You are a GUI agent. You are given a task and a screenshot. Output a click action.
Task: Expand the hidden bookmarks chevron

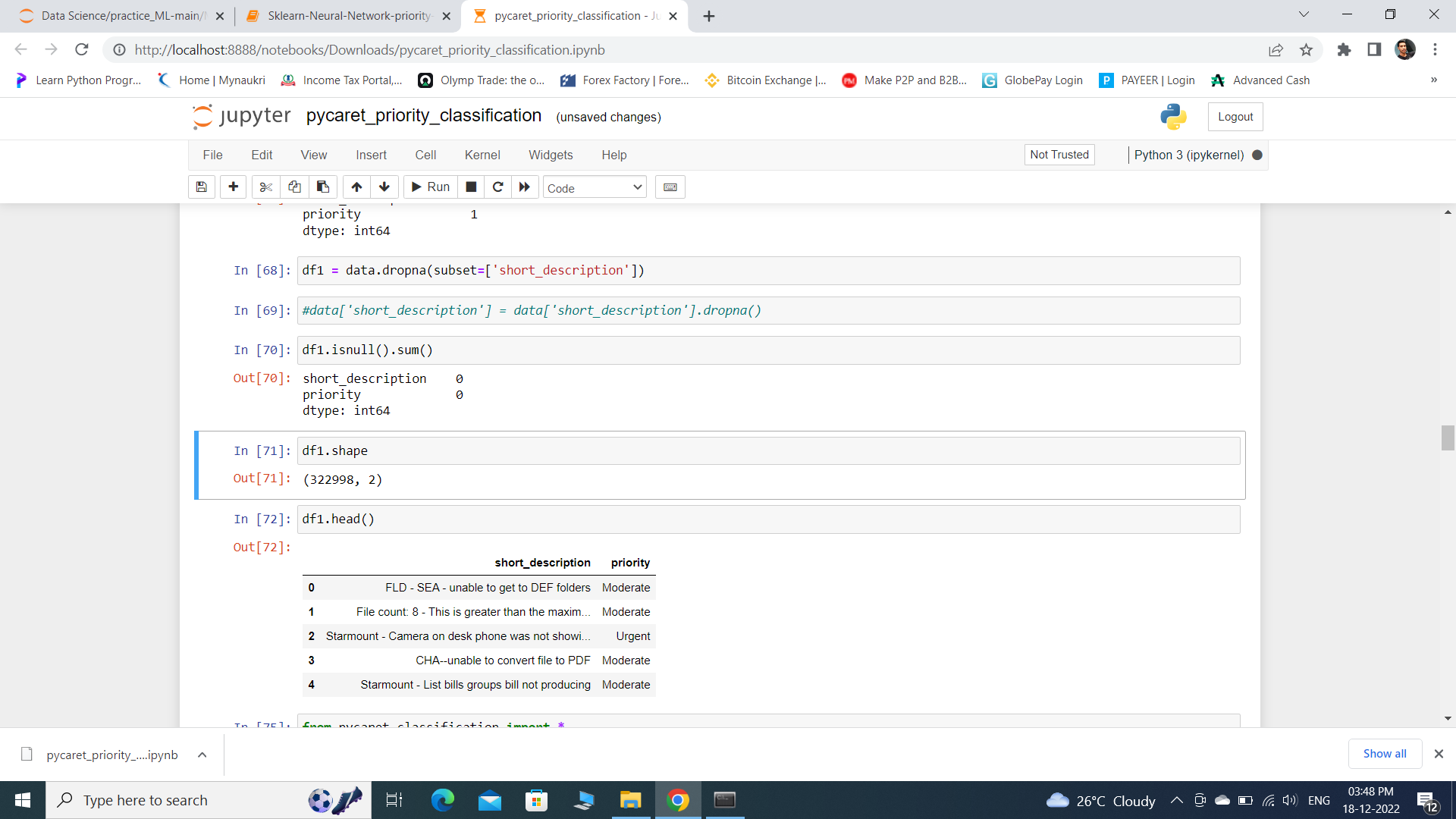coord(1433,80)
